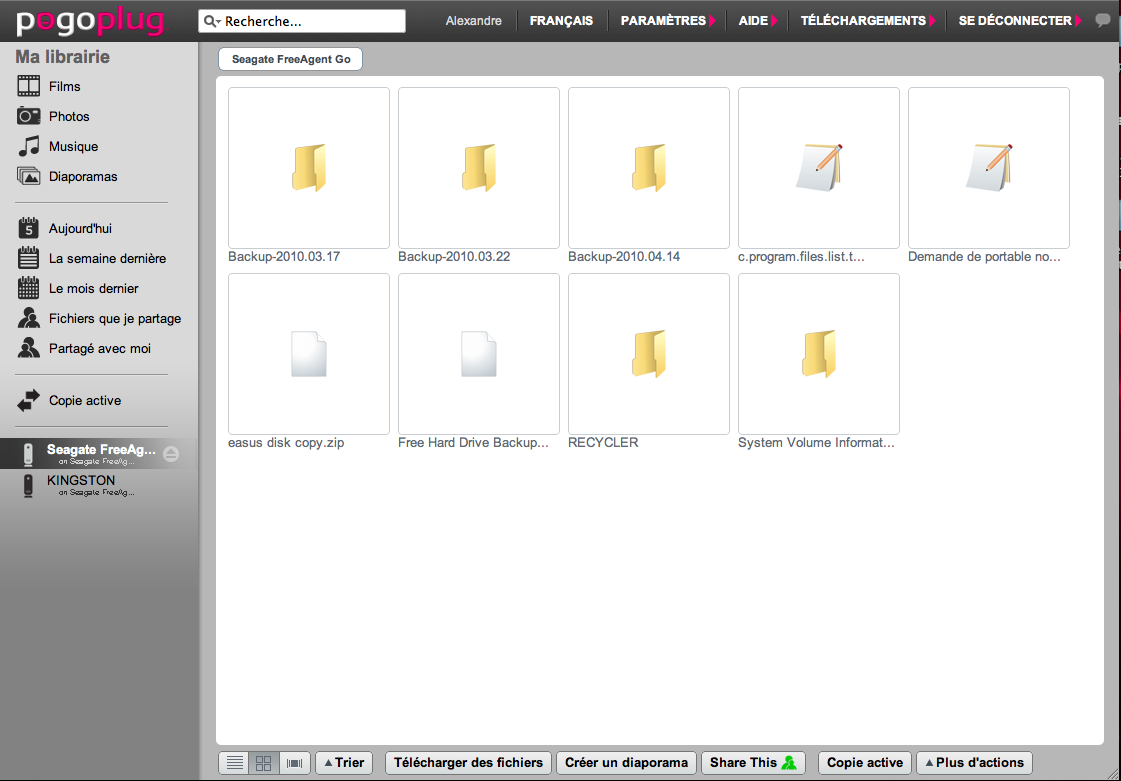
Task: Click the Ma librairie heading
Action: (x=63, y=57)
